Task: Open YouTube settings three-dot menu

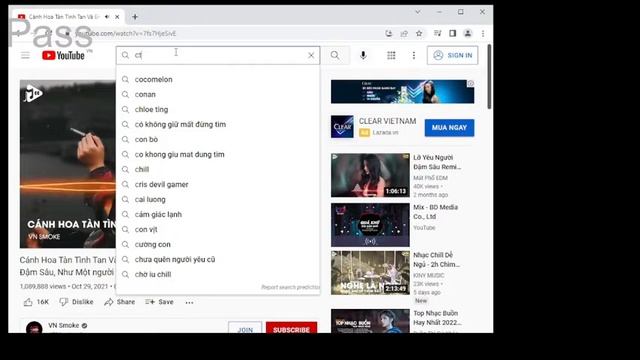Action: [x=413, y=55]
